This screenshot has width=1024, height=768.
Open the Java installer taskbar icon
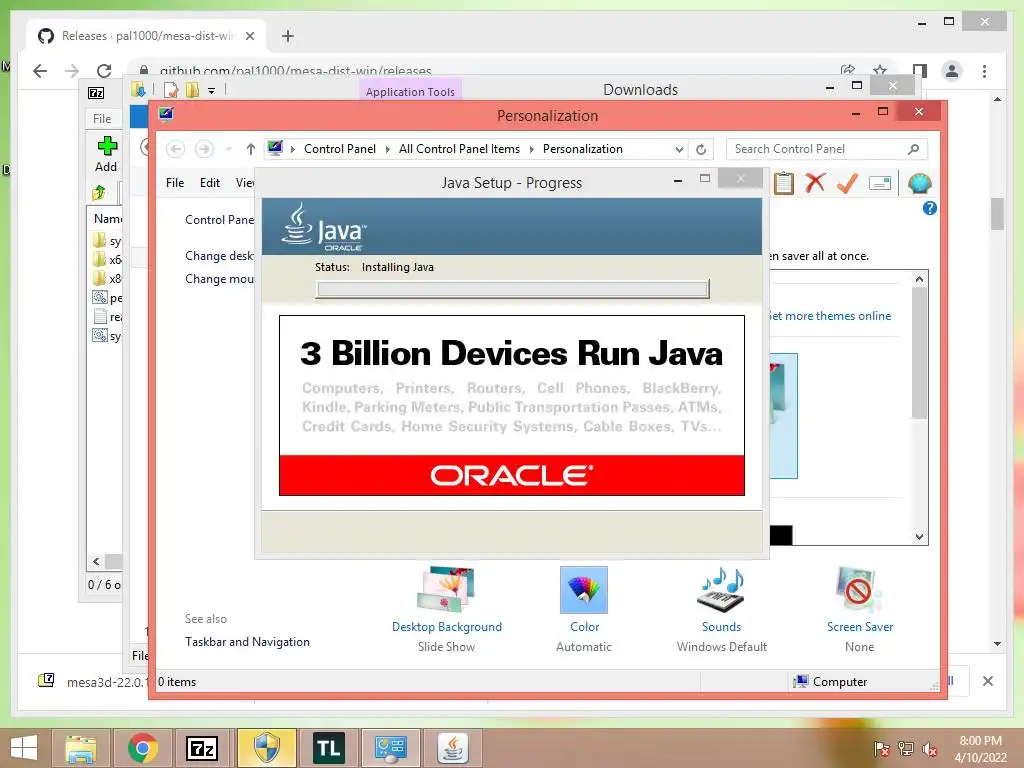tap(453, 748)
